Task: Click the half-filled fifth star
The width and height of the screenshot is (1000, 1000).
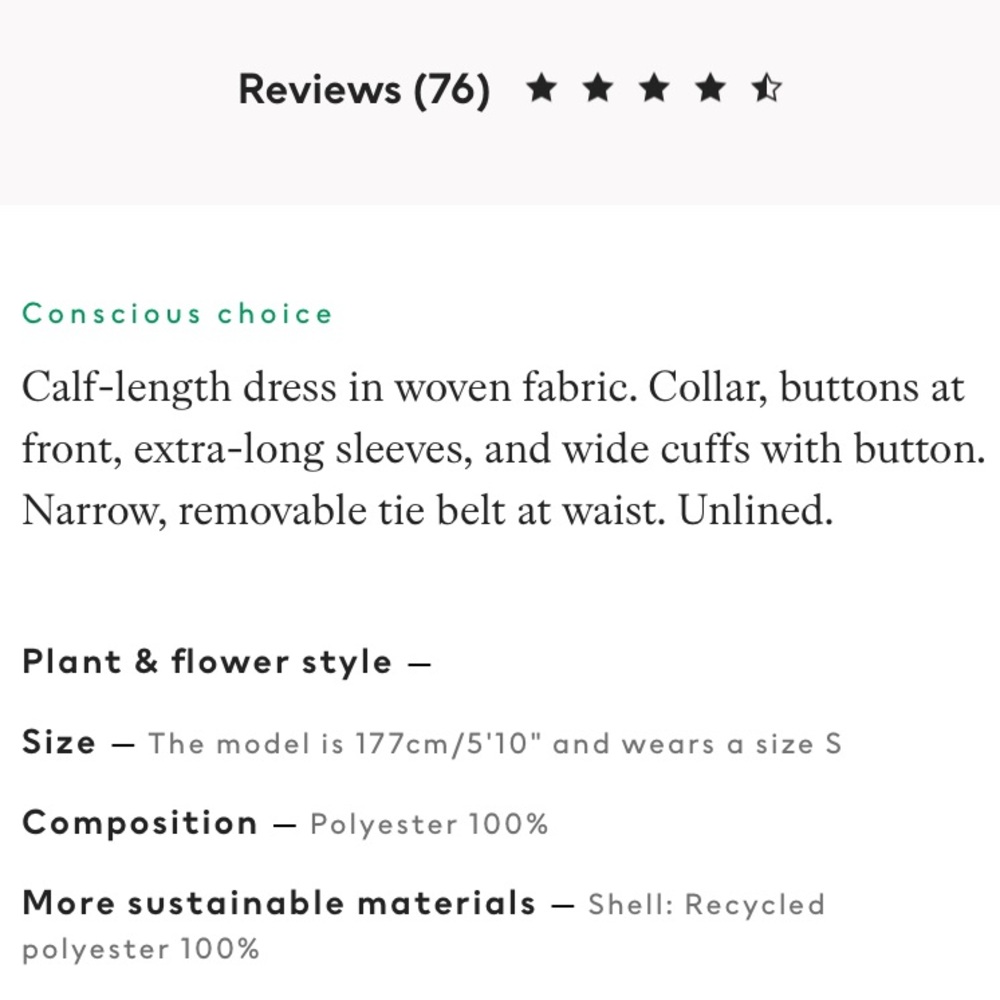Action: coord(766,87)
